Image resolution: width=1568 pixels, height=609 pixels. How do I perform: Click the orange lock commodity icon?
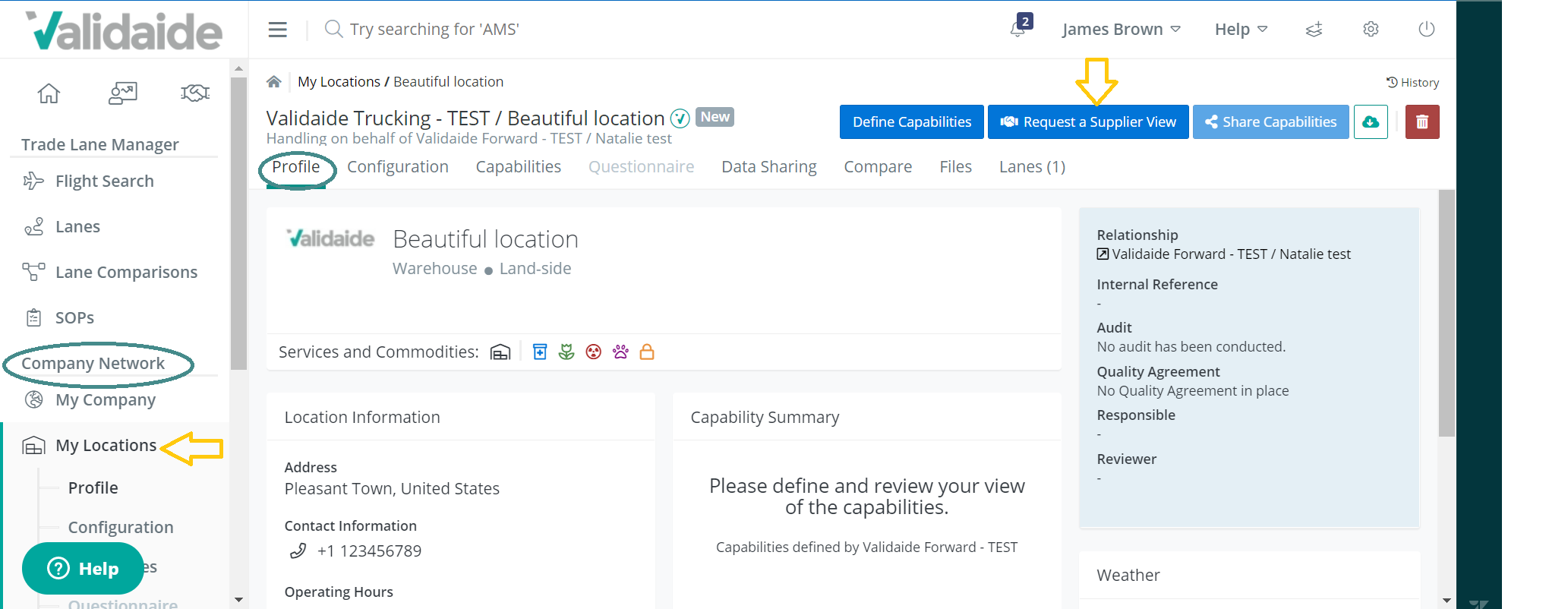pos(647,352)
